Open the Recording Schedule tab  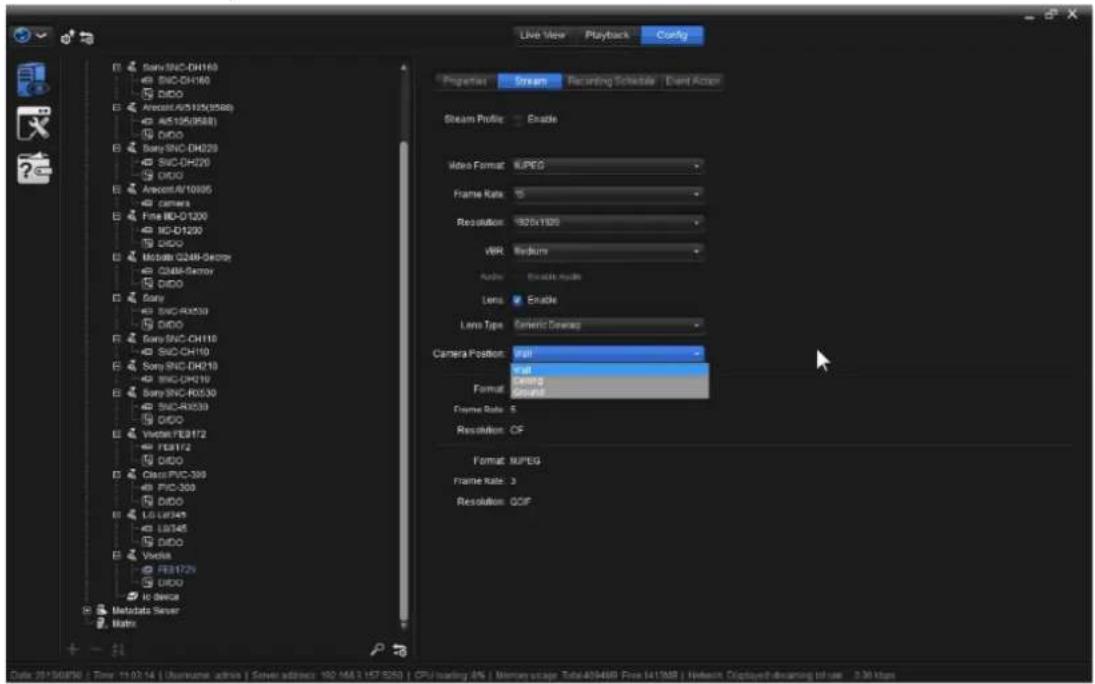pos(611,81)
